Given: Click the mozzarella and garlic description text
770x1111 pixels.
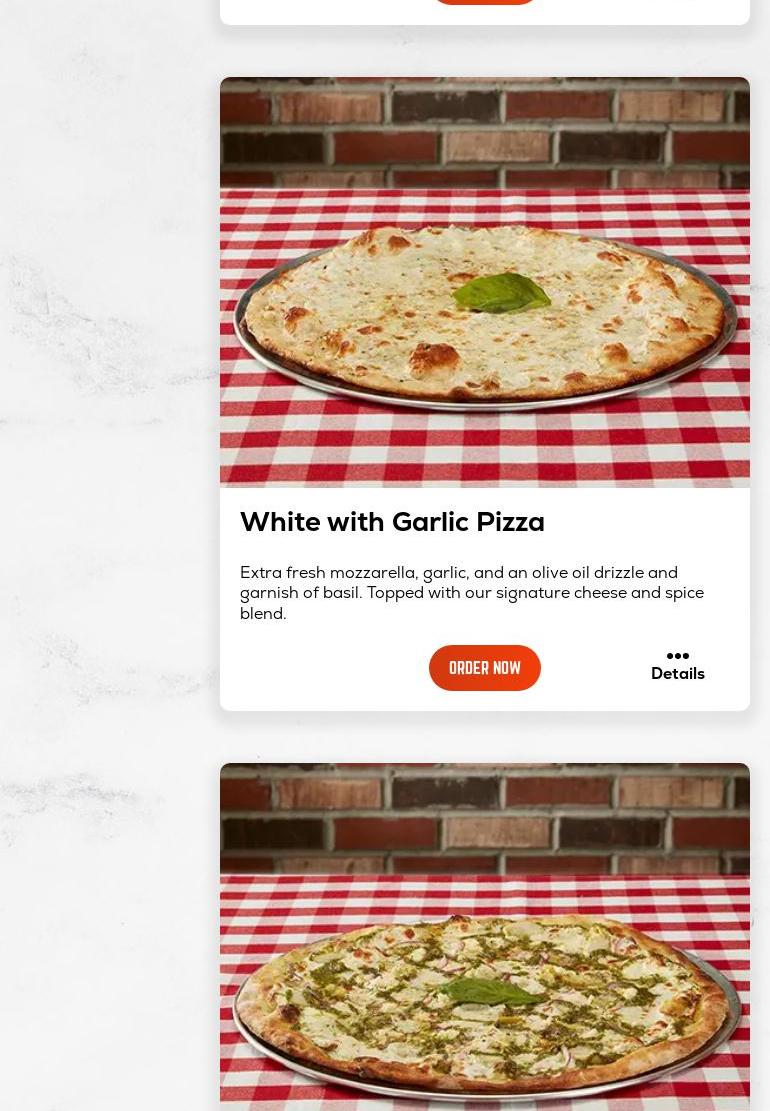Looking at the screenshot, I should coord(472,592).
